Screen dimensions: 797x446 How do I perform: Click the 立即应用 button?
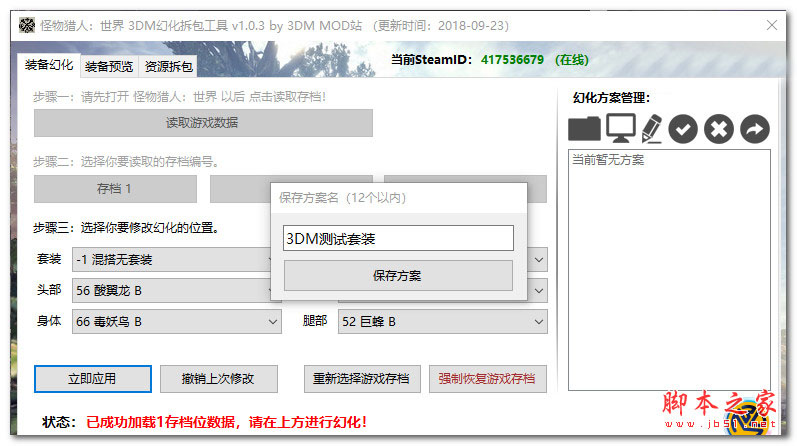point(93,379)
